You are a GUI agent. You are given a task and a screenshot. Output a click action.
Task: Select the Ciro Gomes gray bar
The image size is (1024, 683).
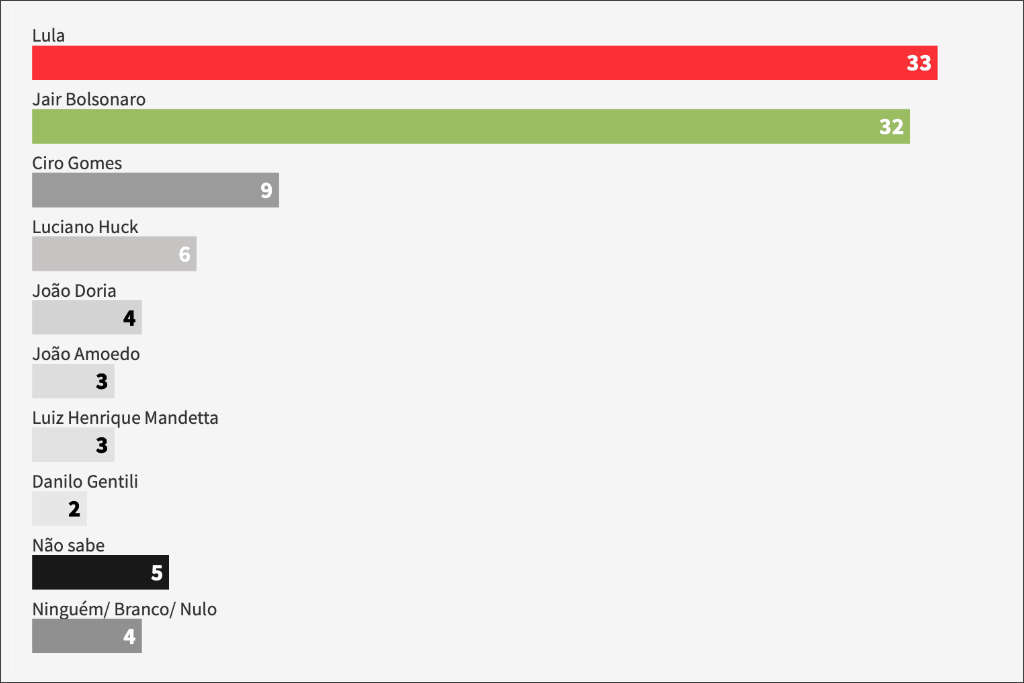155,190
